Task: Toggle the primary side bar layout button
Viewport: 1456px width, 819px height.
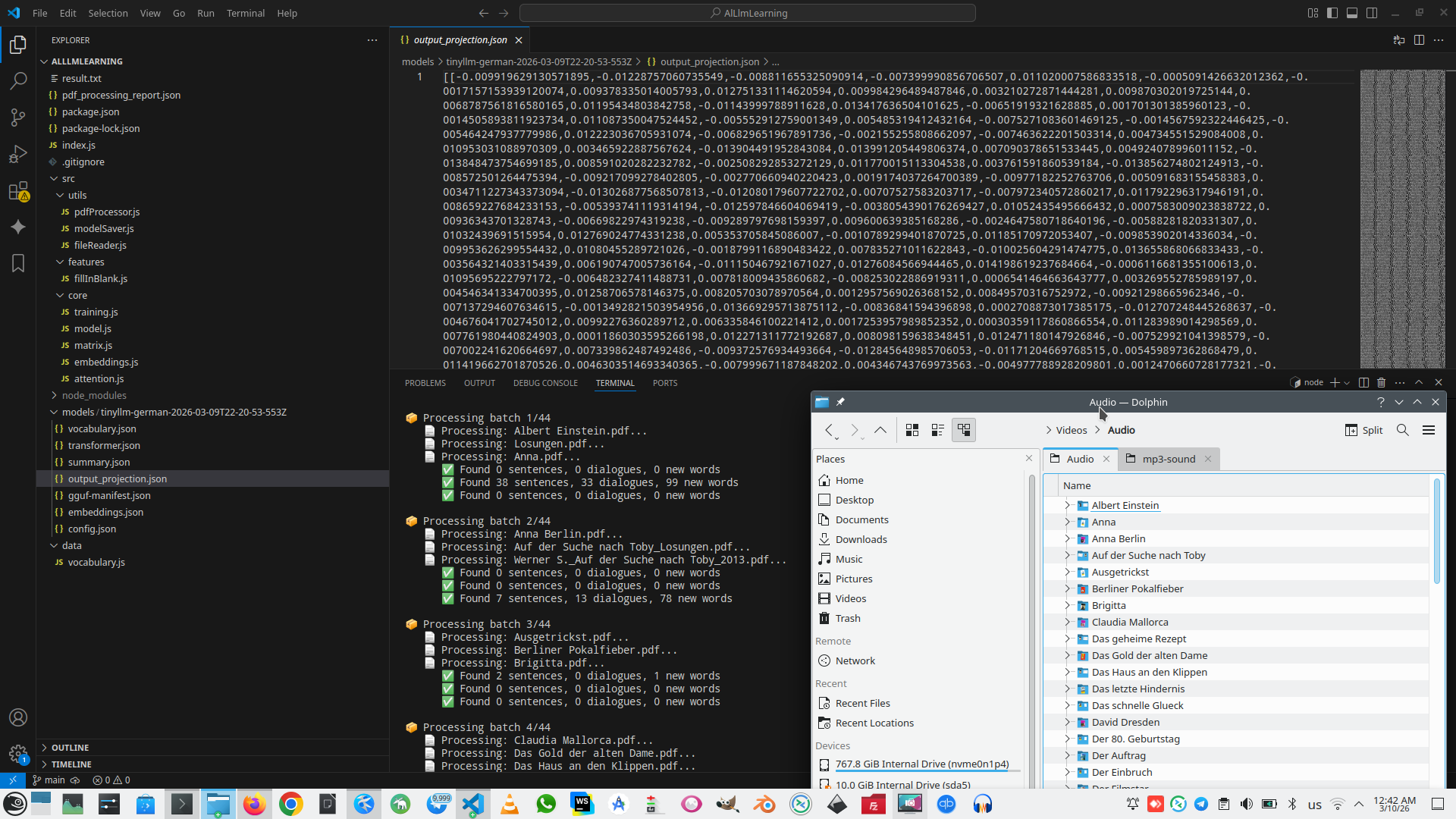Action: tap(1332, 13)
